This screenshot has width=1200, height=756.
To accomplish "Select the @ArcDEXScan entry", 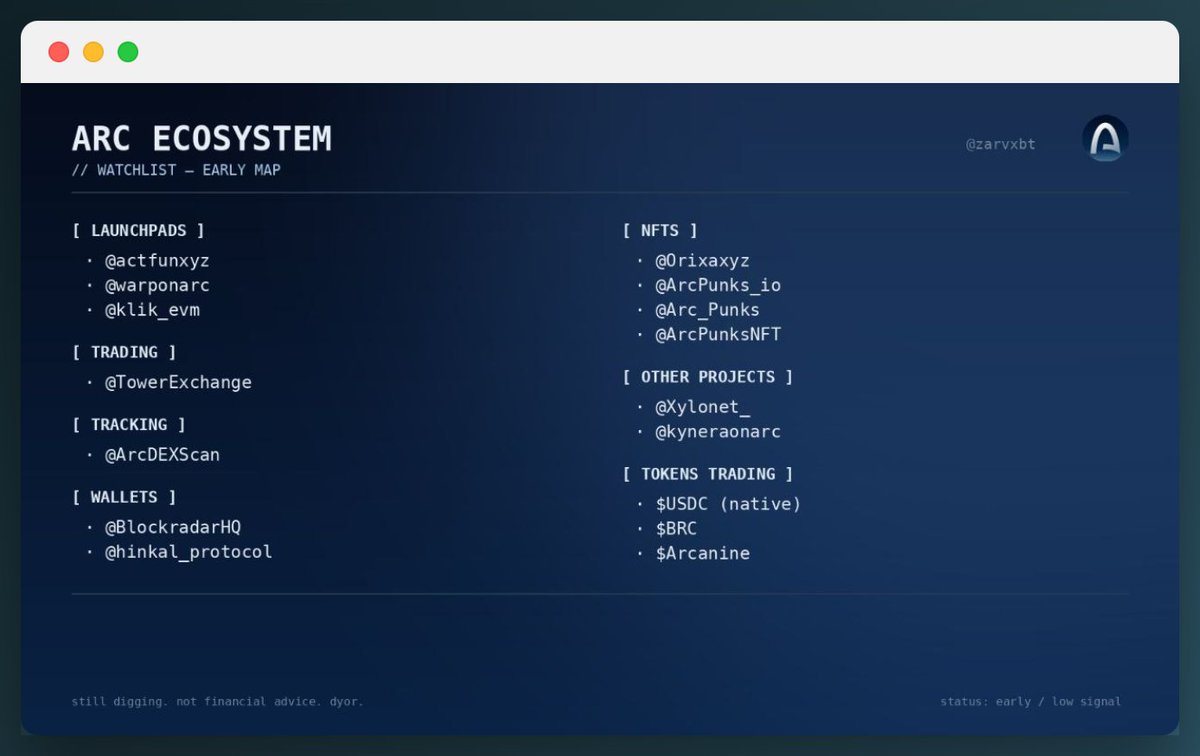I will (x=162, y=455).
